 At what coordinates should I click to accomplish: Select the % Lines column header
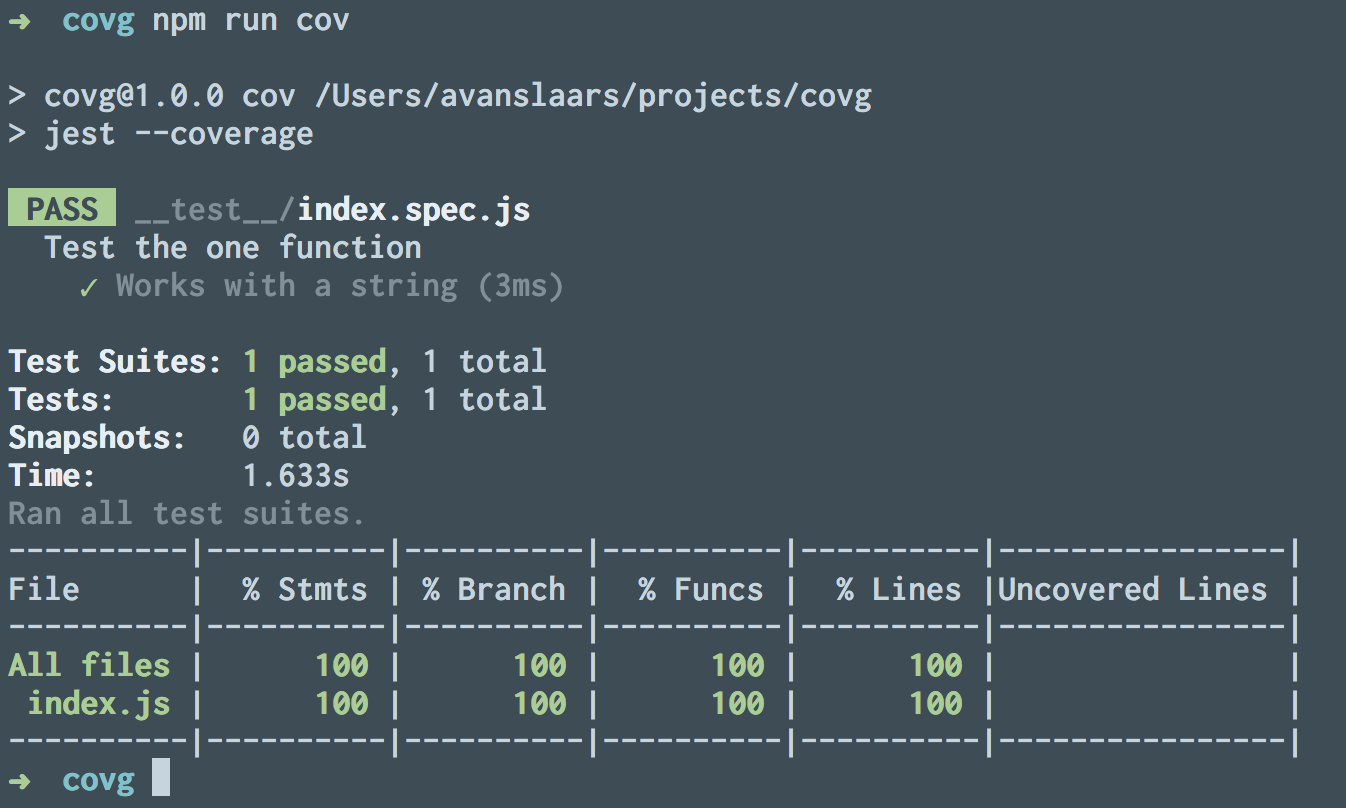[898, 588]
